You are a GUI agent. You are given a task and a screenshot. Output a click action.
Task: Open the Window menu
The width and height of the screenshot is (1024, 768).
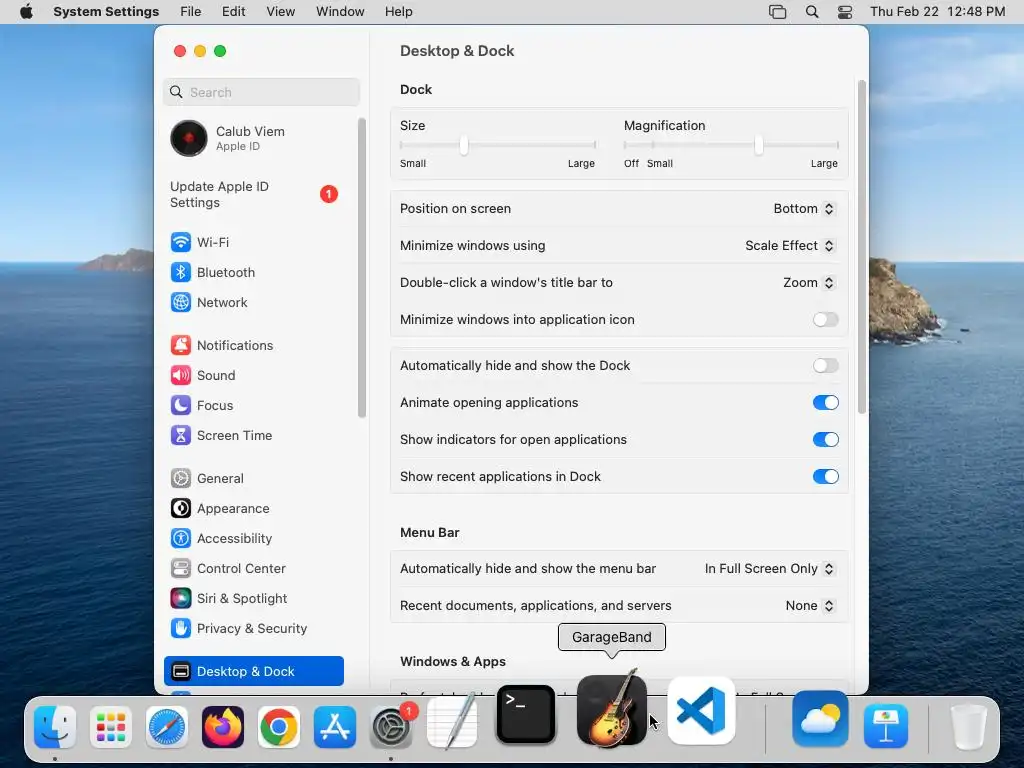pos(340,11)
